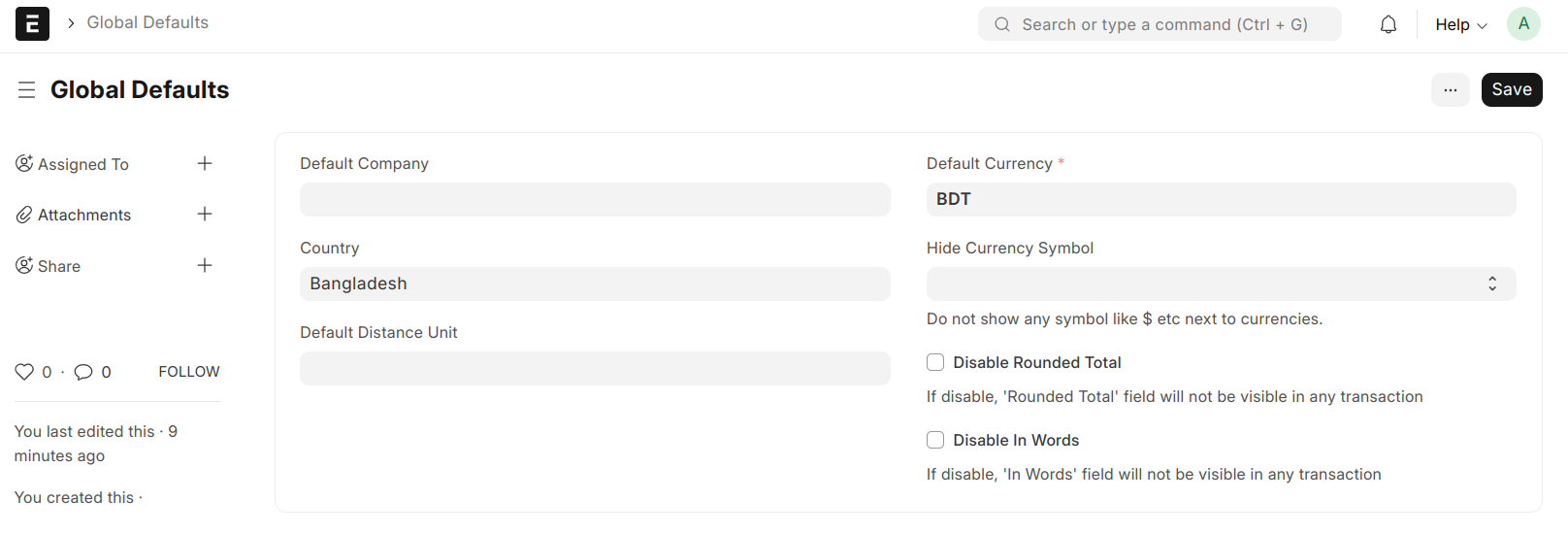Add an attachment with plus icon
This screenshot has height=534, width=1568.
coord(205,214)
